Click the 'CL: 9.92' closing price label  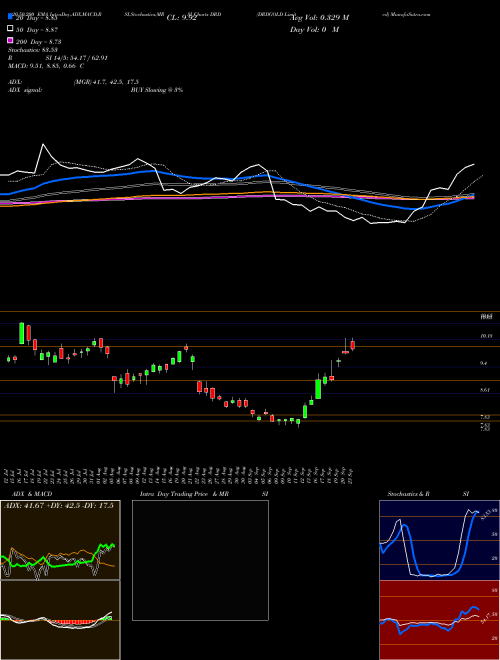[x=182, y=18]
